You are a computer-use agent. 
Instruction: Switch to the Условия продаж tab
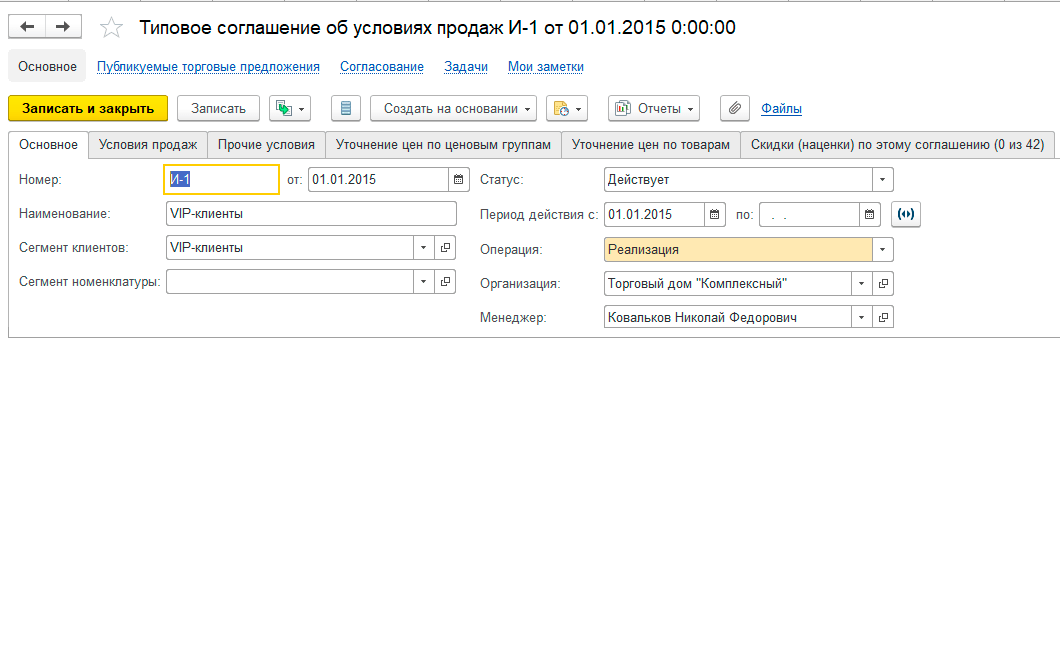148,145
